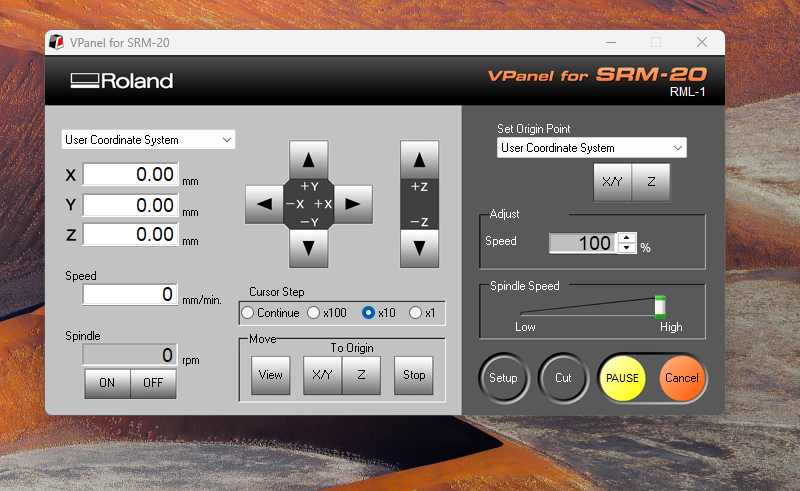The height and width of the screenshot is (491, 800).
Task: Click the High label under Spindle Speed
Action: point(671,327)
